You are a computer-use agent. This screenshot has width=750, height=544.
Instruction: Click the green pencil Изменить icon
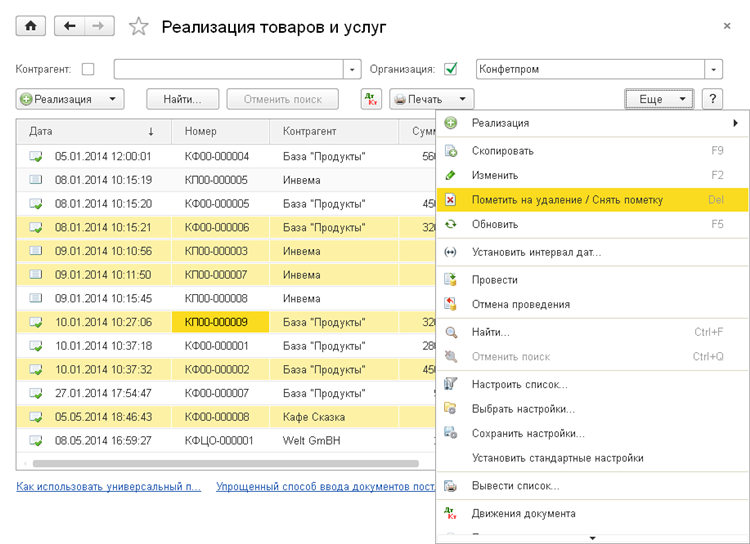pyautogui.click(x=451, y=175)
